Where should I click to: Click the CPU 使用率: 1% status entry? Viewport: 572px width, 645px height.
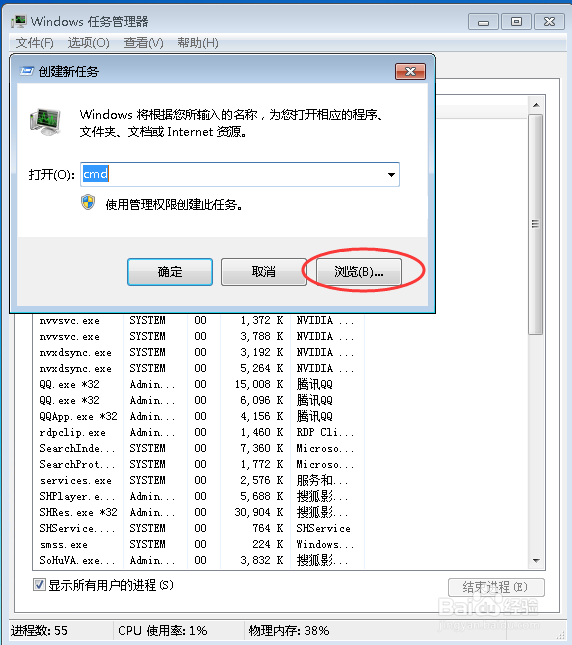pos(162,630)
